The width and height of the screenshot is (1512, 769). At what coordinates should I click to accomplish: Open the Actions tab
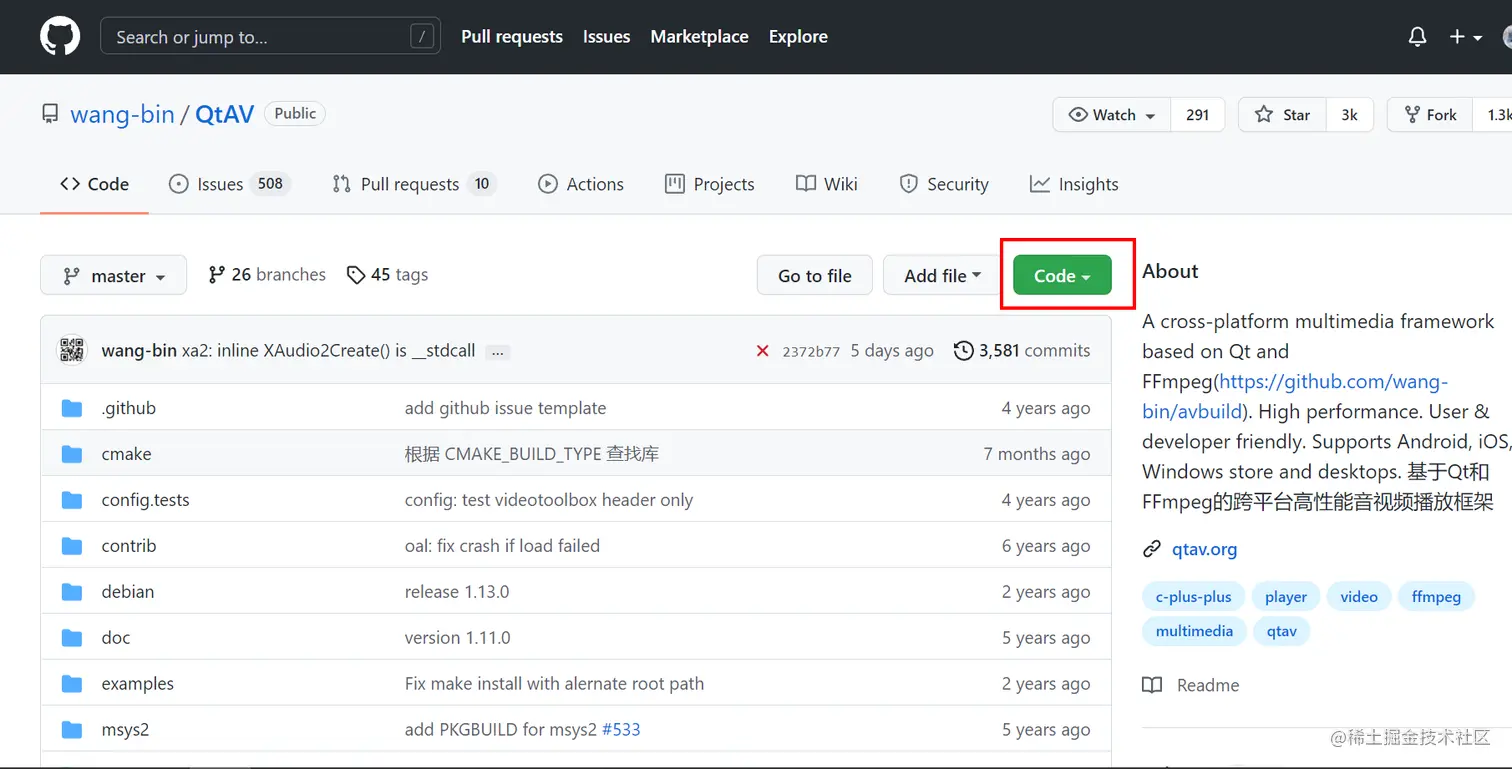[x=581, y=184]
